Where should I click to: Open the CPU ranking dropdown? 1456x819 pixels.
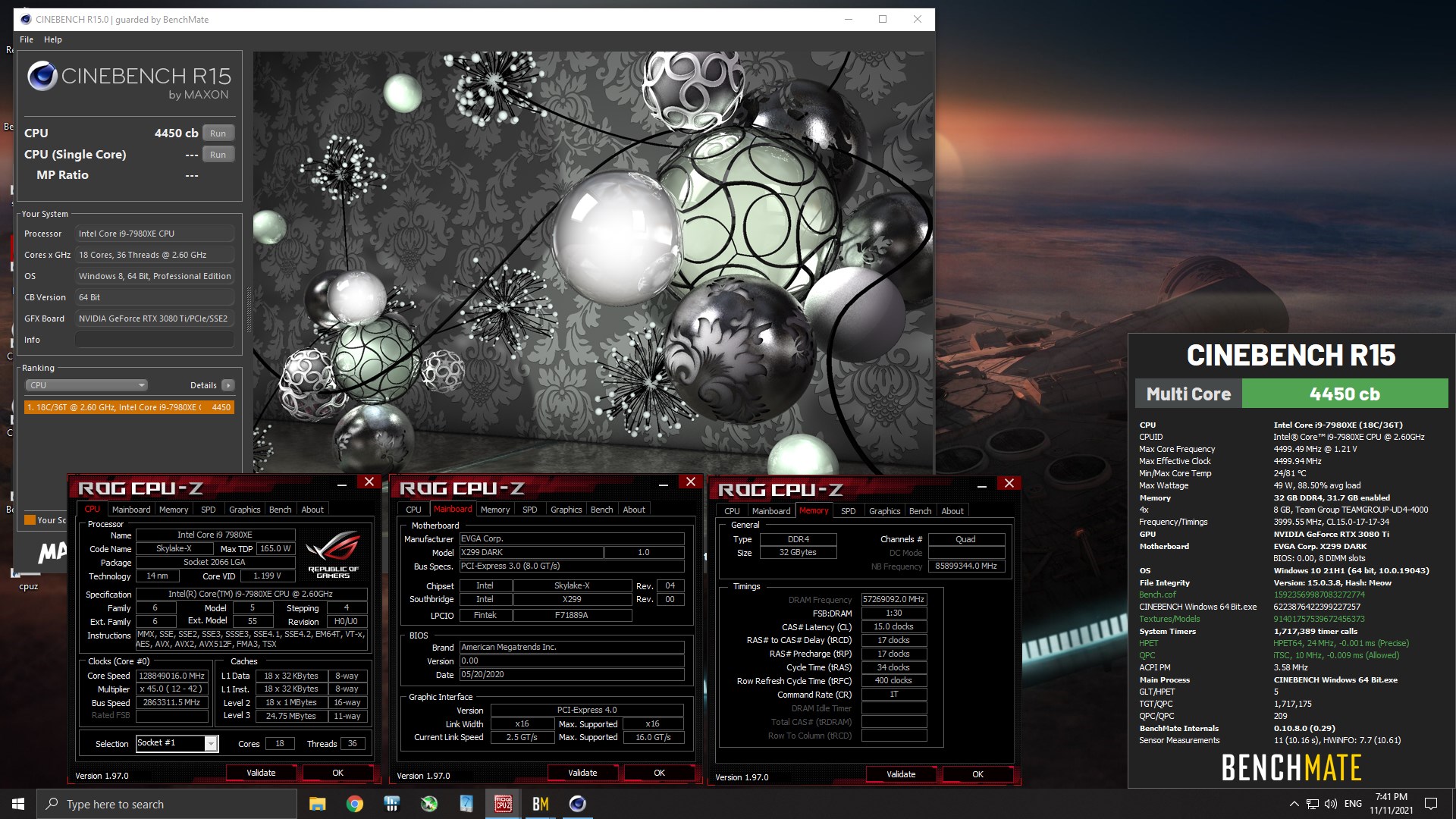(86, 385)
